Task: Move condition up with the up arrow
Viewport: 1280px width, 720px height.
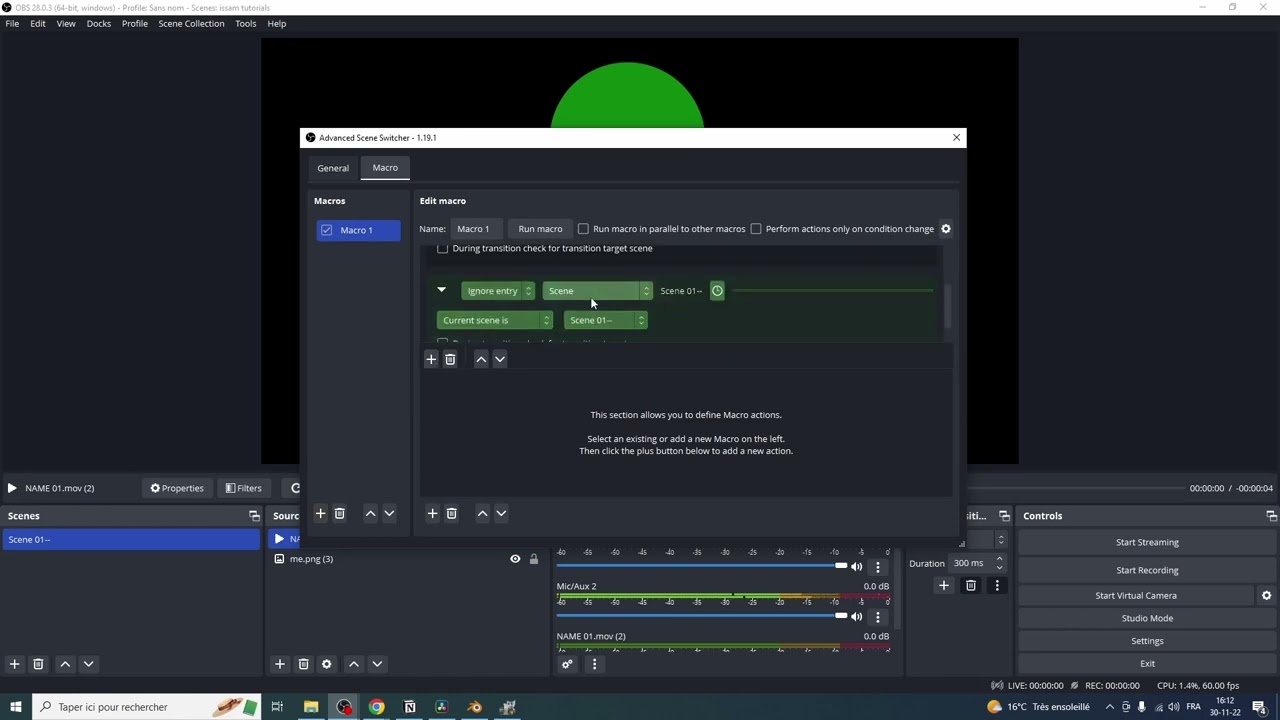Action: (x=481, y=359)
